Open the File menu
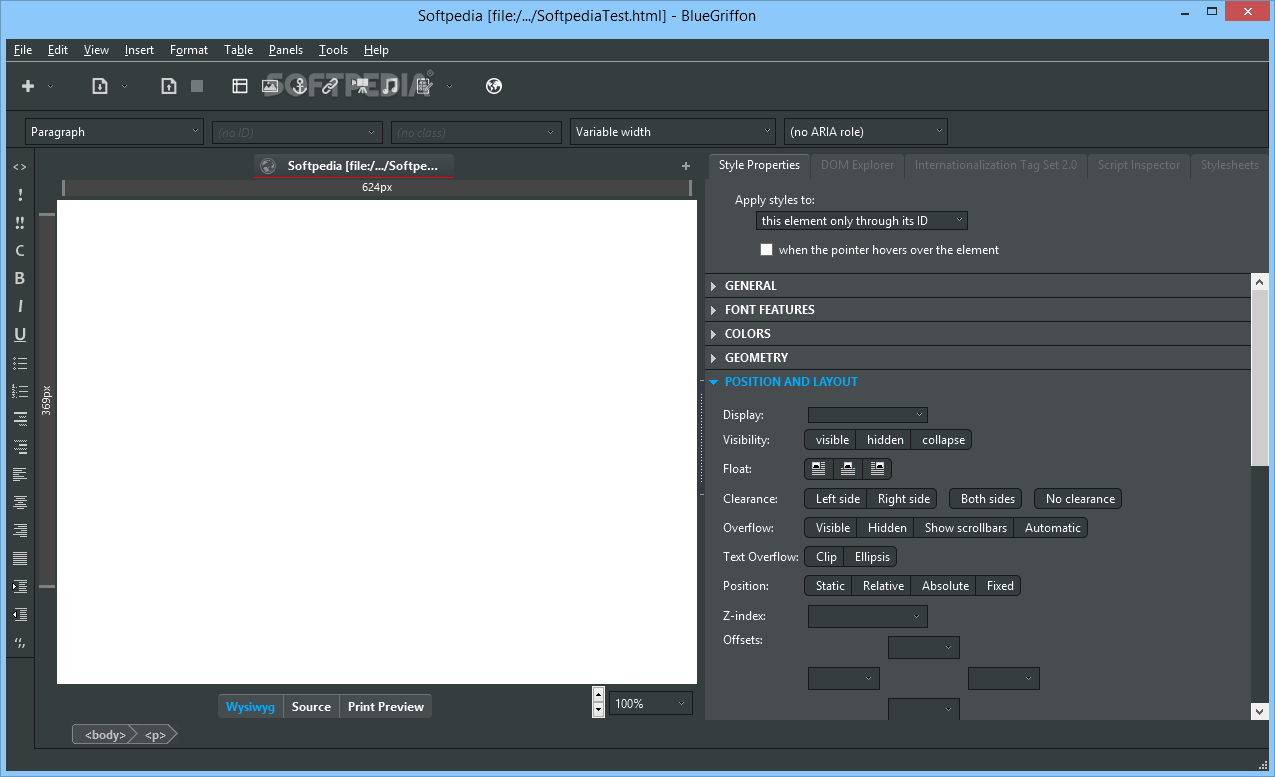The image size is (1275, 777). [23, 50]
